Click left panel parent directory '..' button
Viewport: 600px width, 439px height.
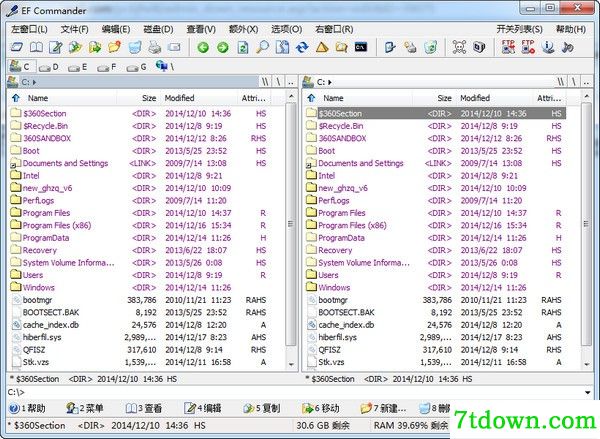[291, 82]
